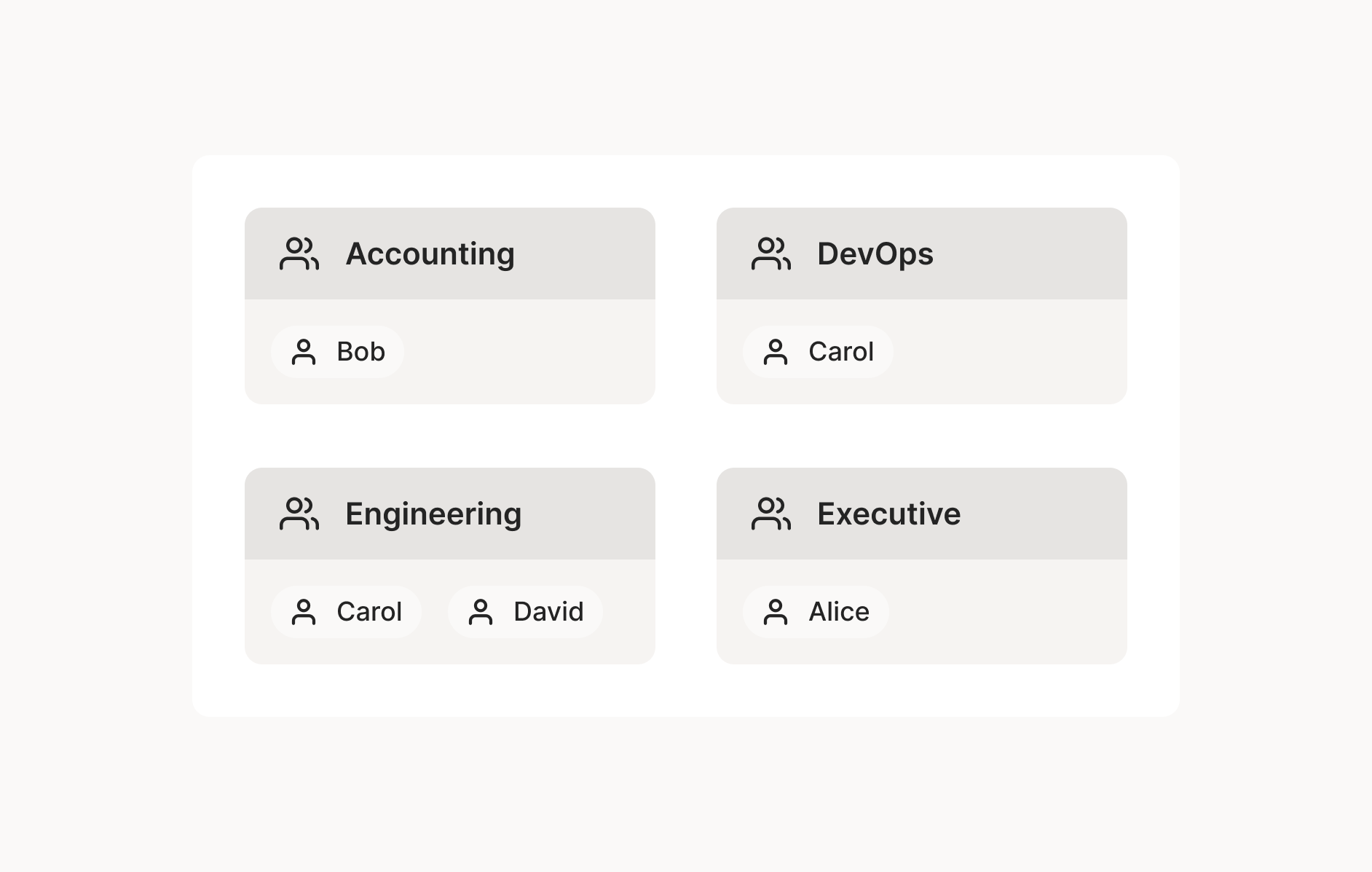Viewport: 1372px width, 872px height.
Task: Click Bob's person icon in Accounting
Action: click(x=304, y=352)
